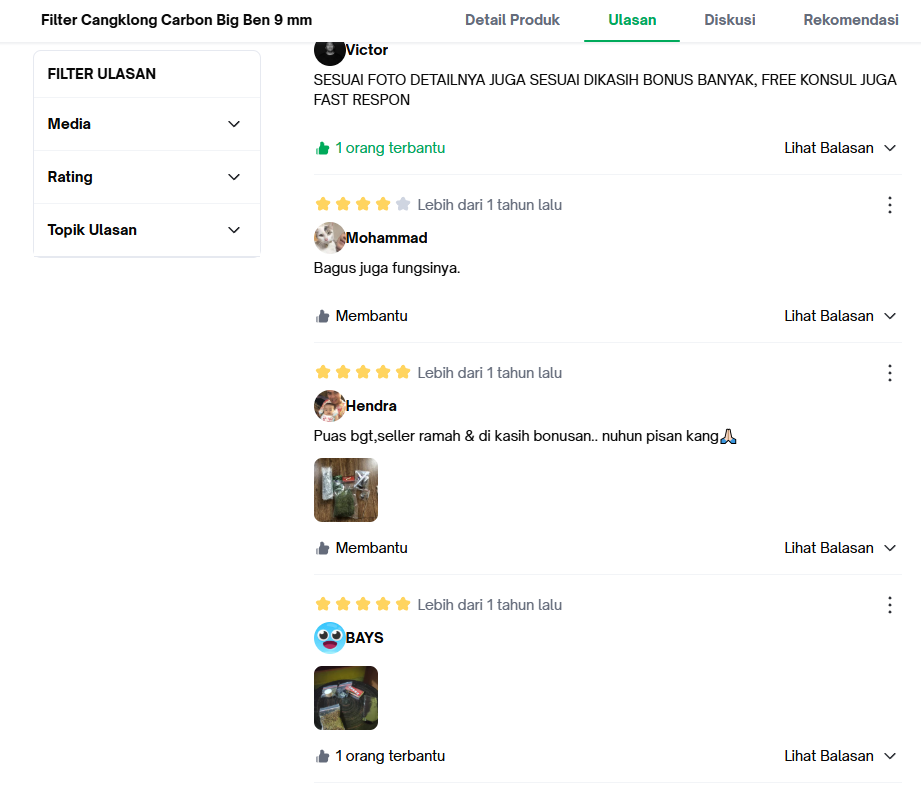Open three-dot menu on BAYS's review
This screenshot has width=921, height=810.
[889, 605]
